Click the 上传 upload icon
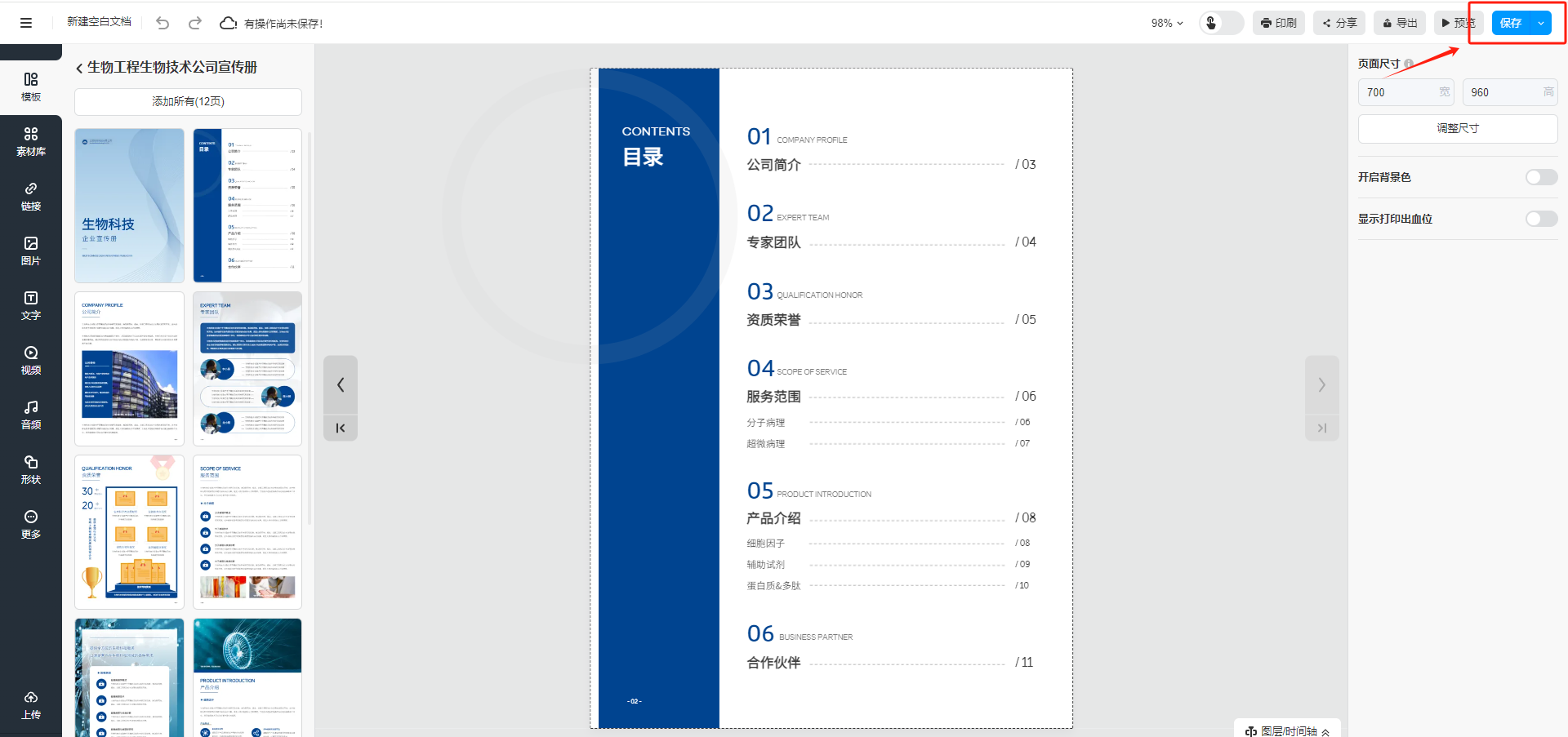The height and width of the screenshot is (737, 1568). 31,704
